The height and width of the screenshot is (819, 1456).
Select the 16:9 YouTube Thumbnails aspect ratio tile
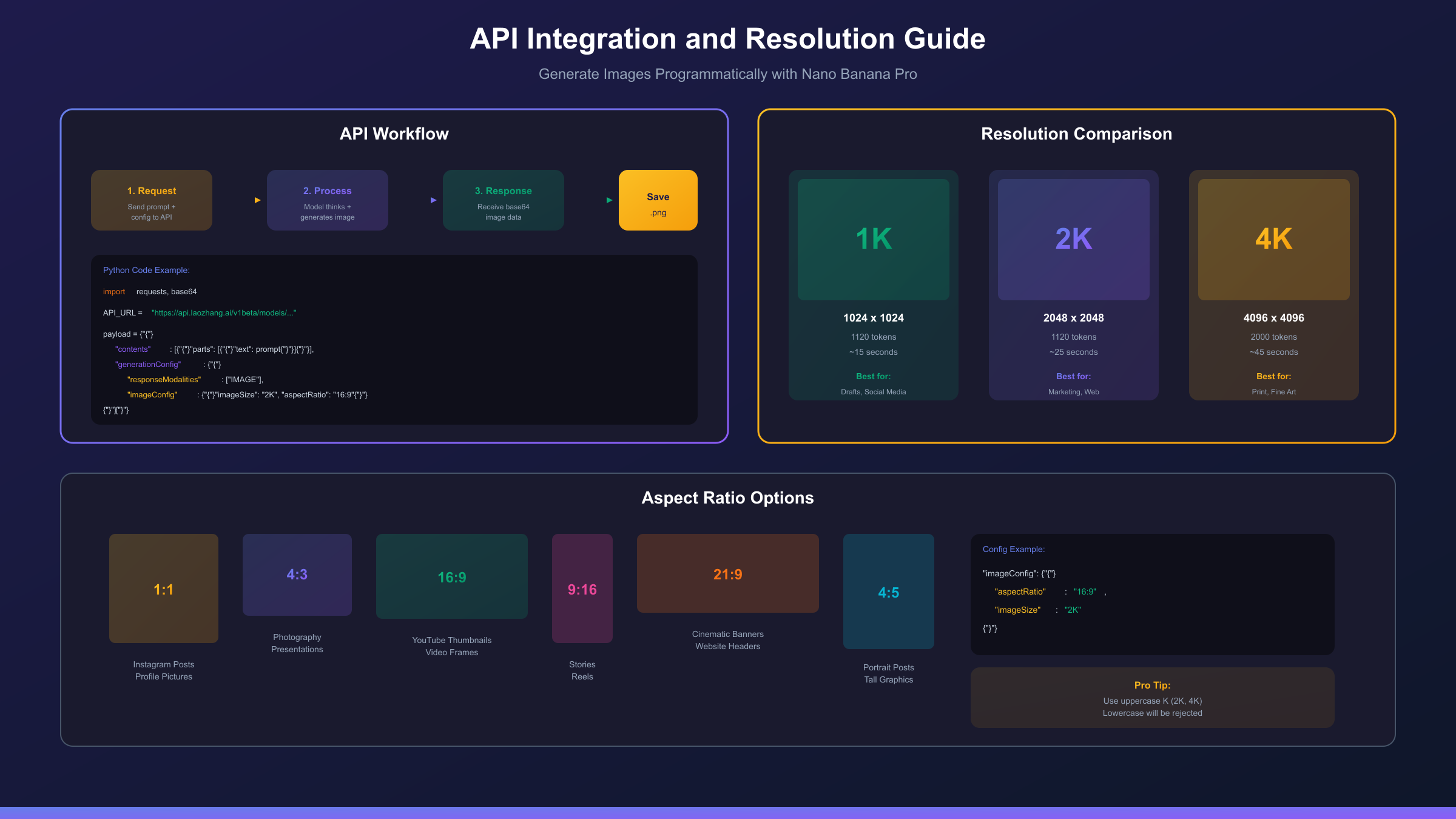coord(451,576)
